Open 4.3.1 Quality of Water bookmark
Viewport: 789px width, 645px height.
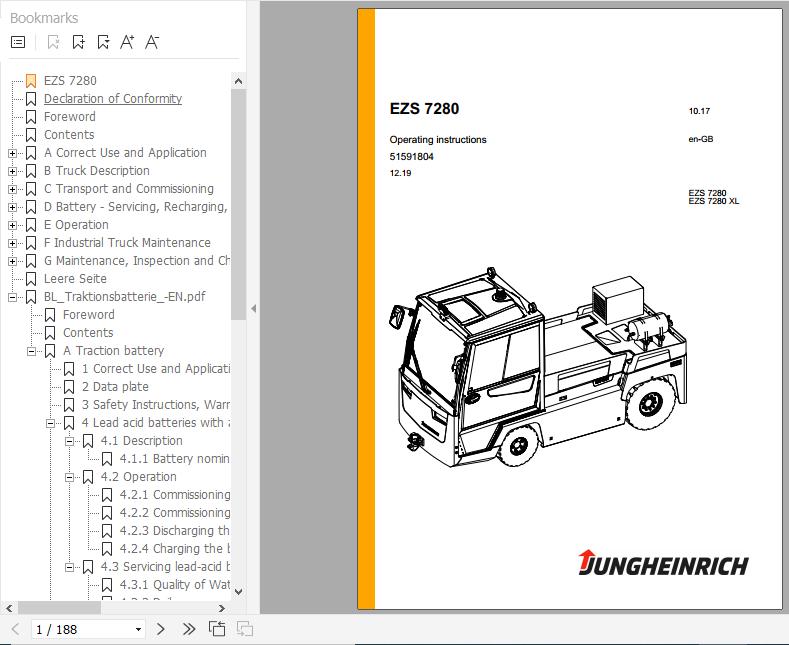point(175,585)
